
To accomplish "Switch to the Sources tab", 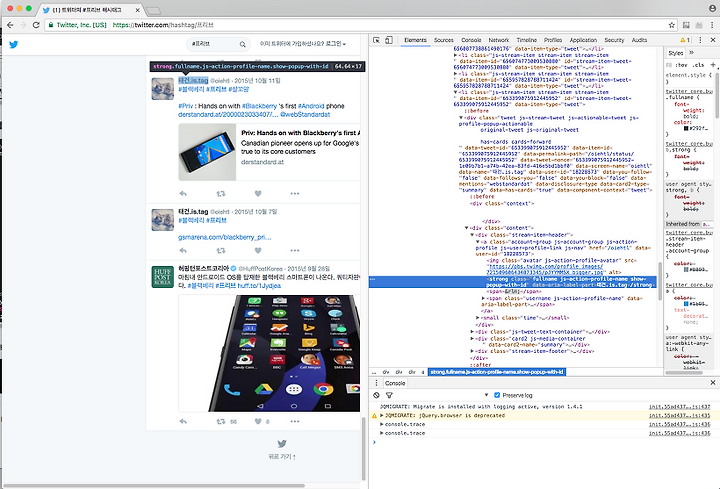I will click(x=444, y=40).
